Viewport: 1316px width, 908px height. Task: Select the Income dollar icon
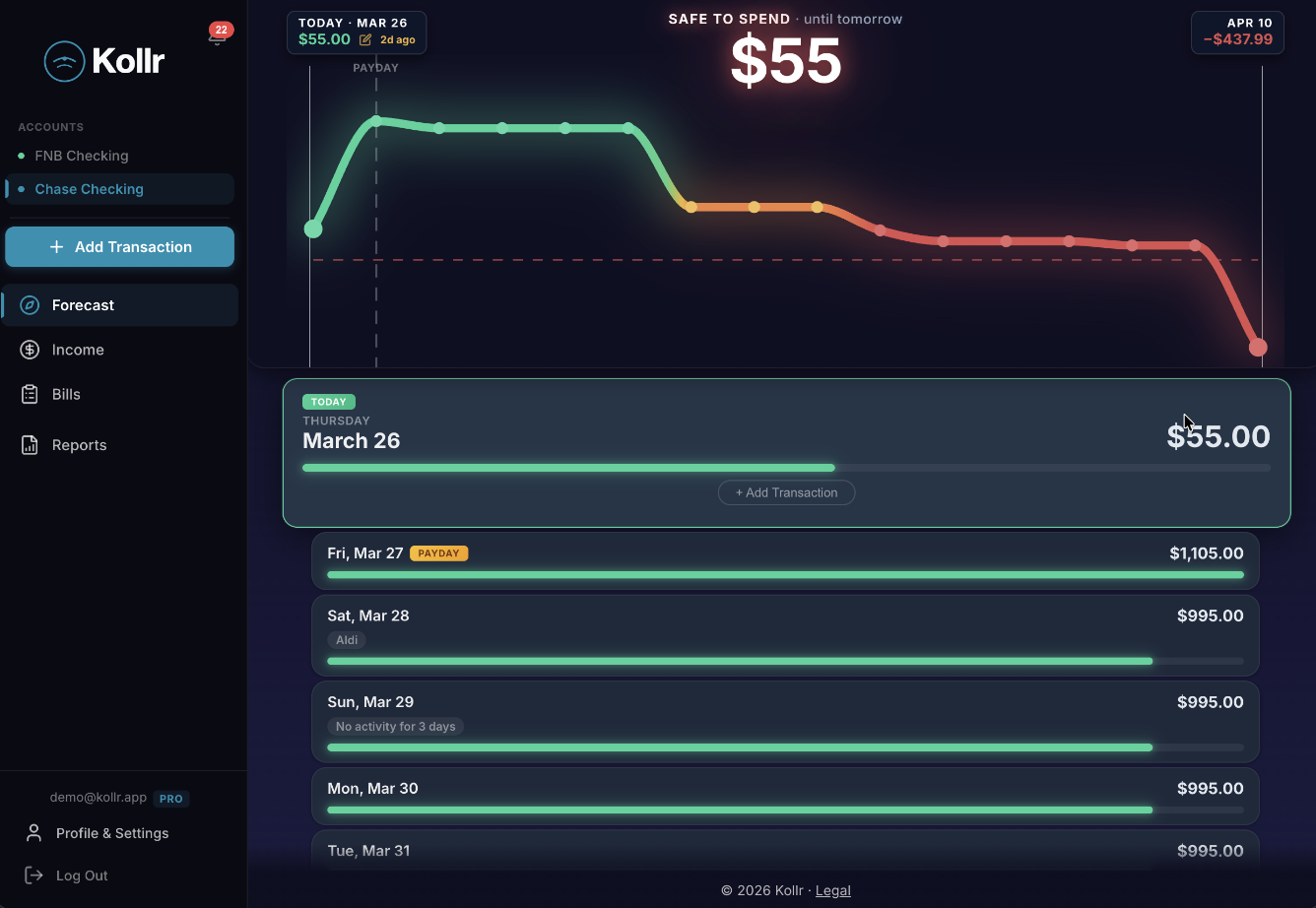32,350
